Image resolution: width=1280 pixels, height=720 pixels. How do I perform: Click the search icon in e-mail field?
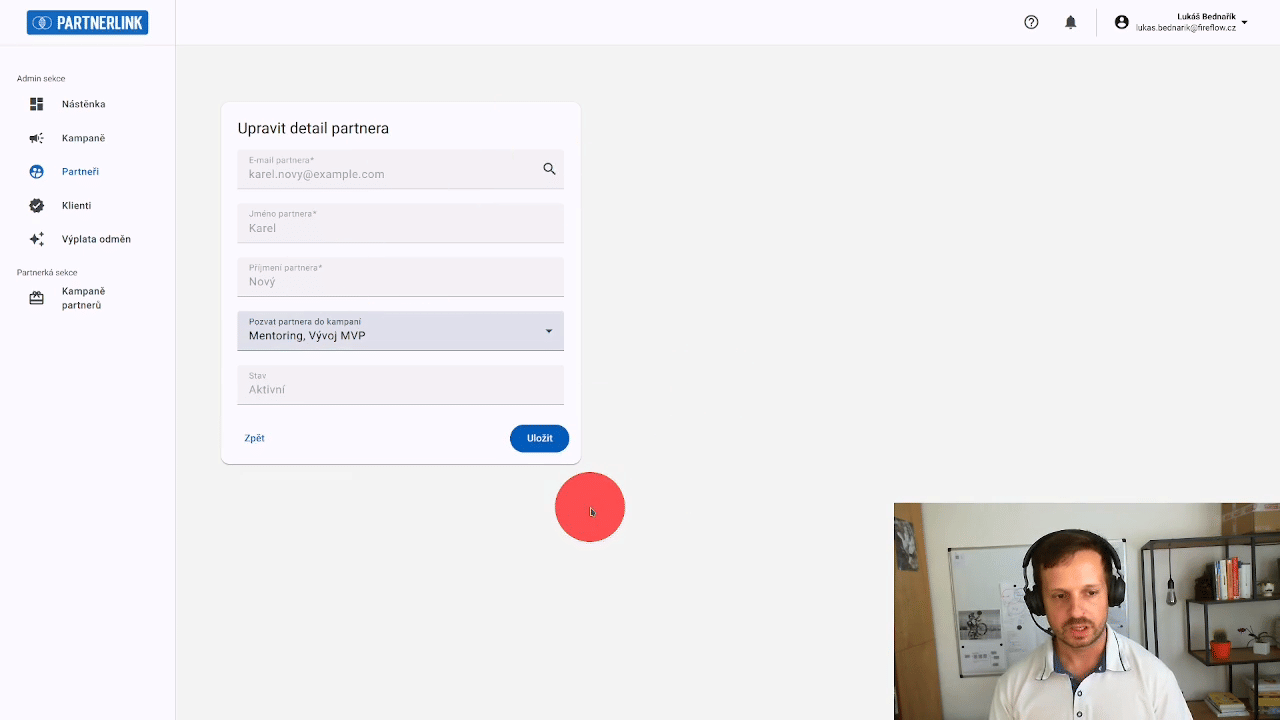pyautogui.click(x=549, y=169)
